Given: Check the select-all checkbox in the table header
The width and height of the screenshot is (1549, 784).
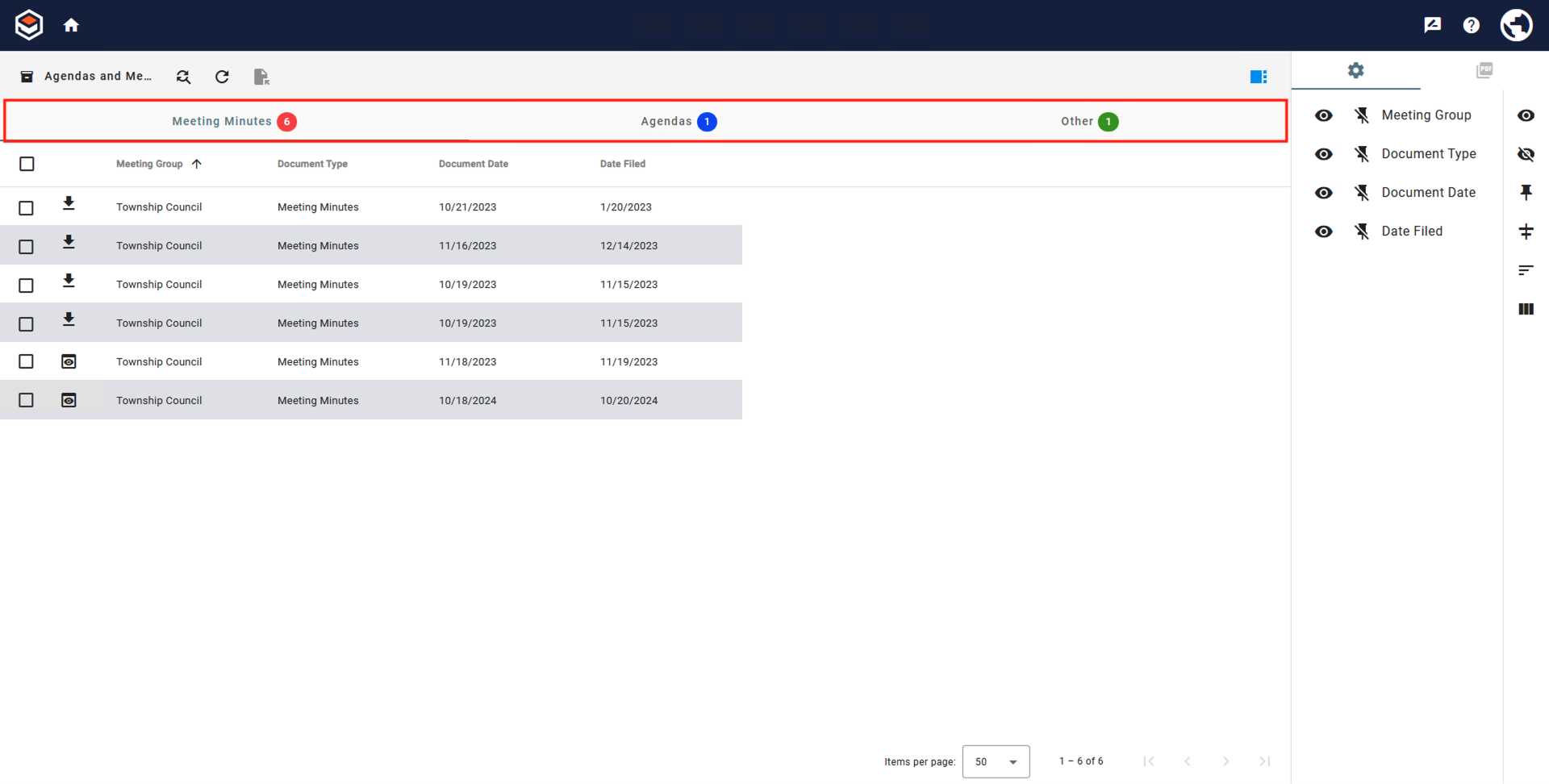Looking at the screenshot, I should click(27, 164).
